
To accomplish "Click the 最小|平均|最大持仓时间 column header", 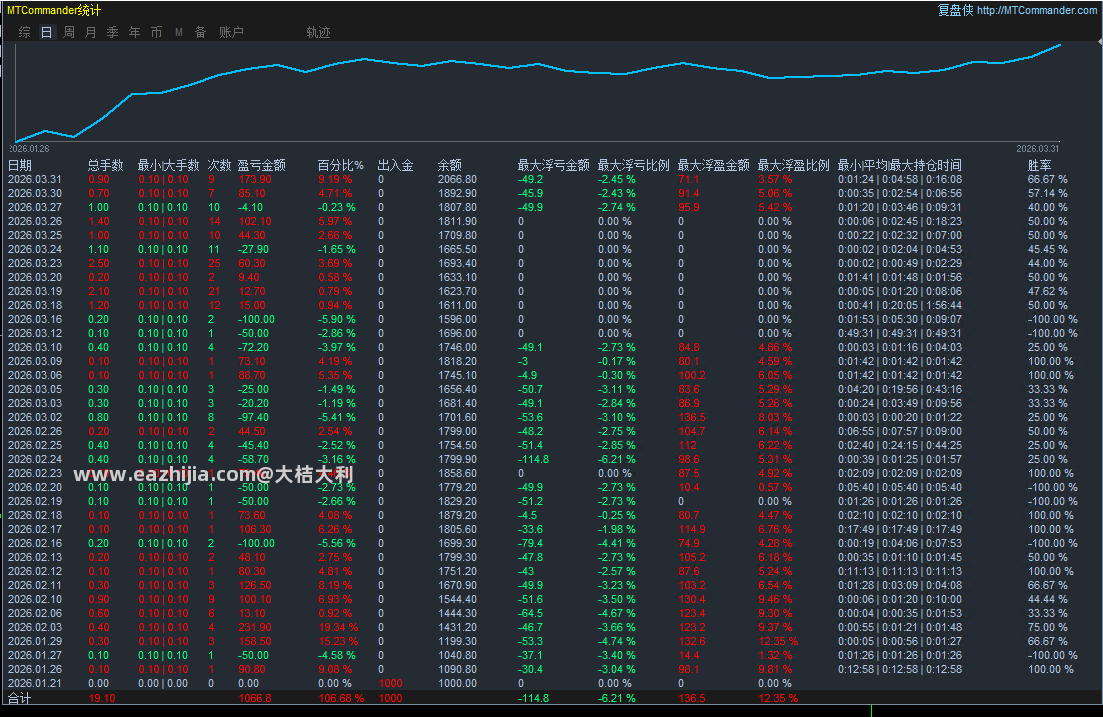I will click(900, 165).
